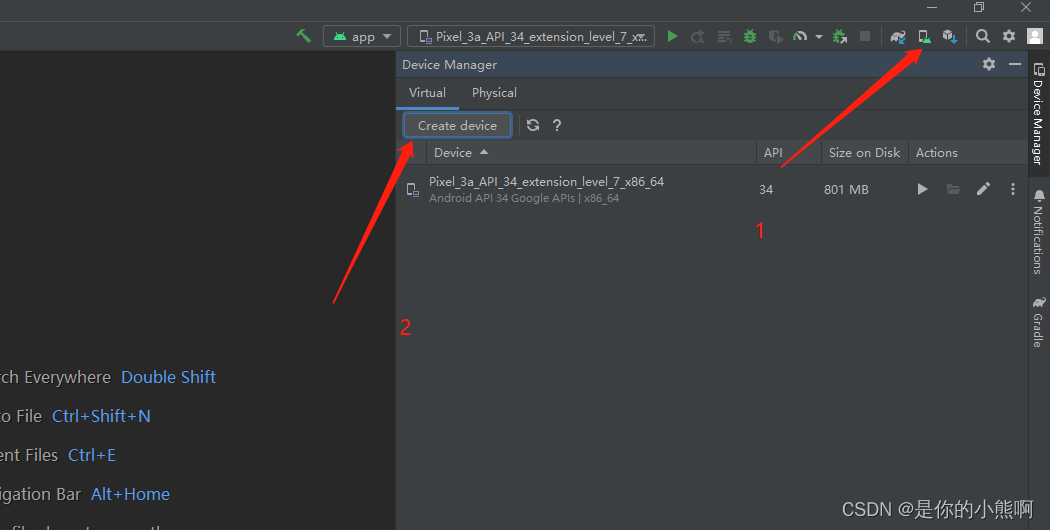Click the user account avatar icon
Image resolution: width=1050 pixels, height=530 pixels.
point(1035,36)
